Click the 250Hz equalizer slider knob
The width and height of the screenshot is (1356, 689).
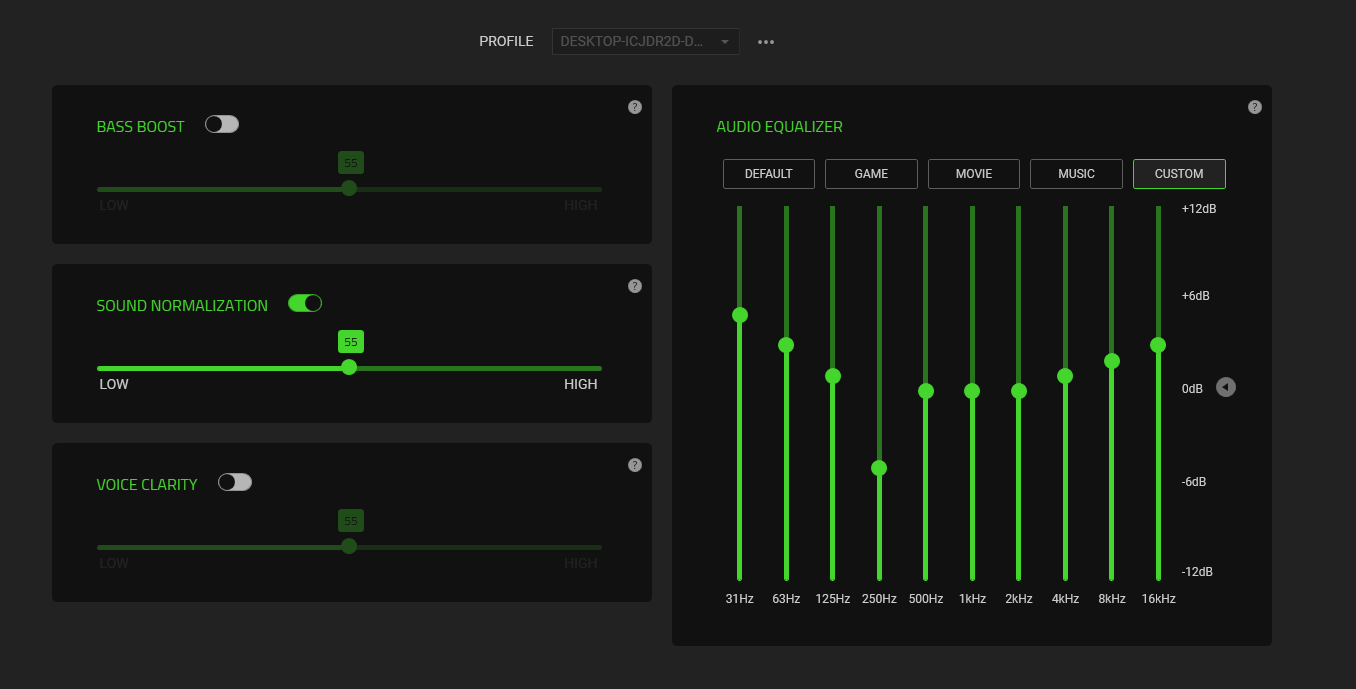coord(879,468)
